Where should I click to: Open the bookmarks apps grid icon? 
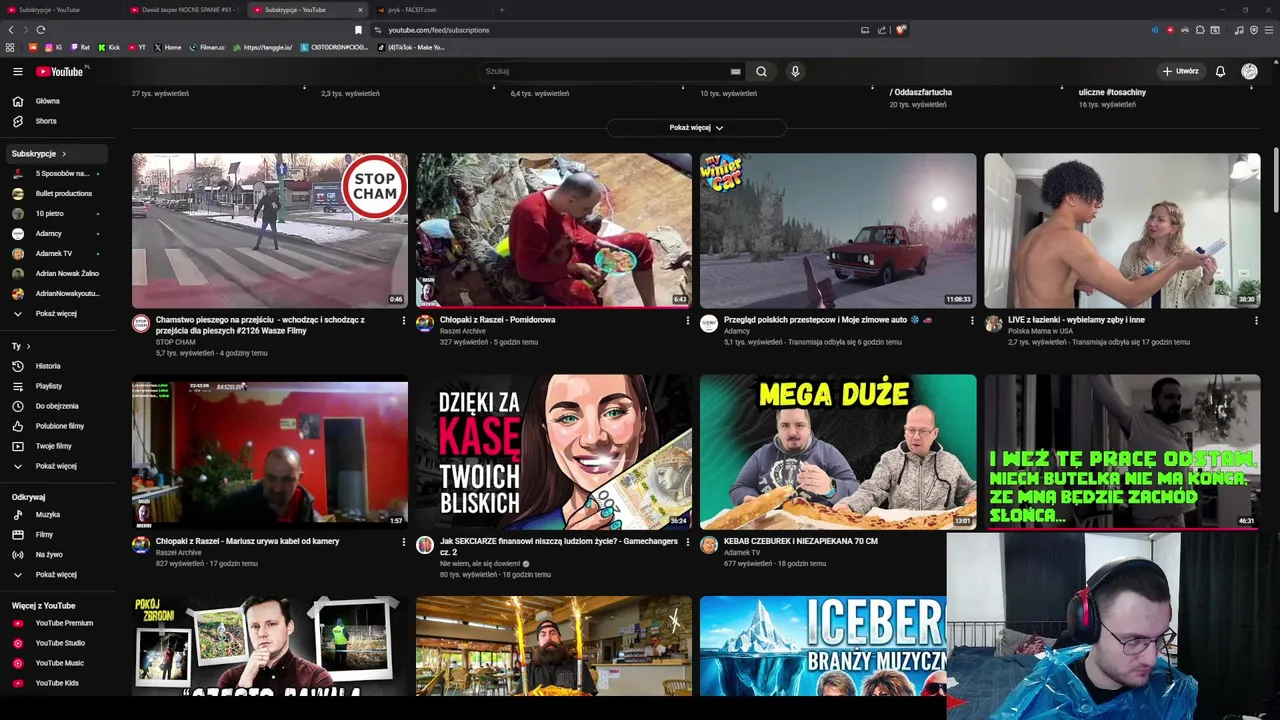click(x=10, y=47)
